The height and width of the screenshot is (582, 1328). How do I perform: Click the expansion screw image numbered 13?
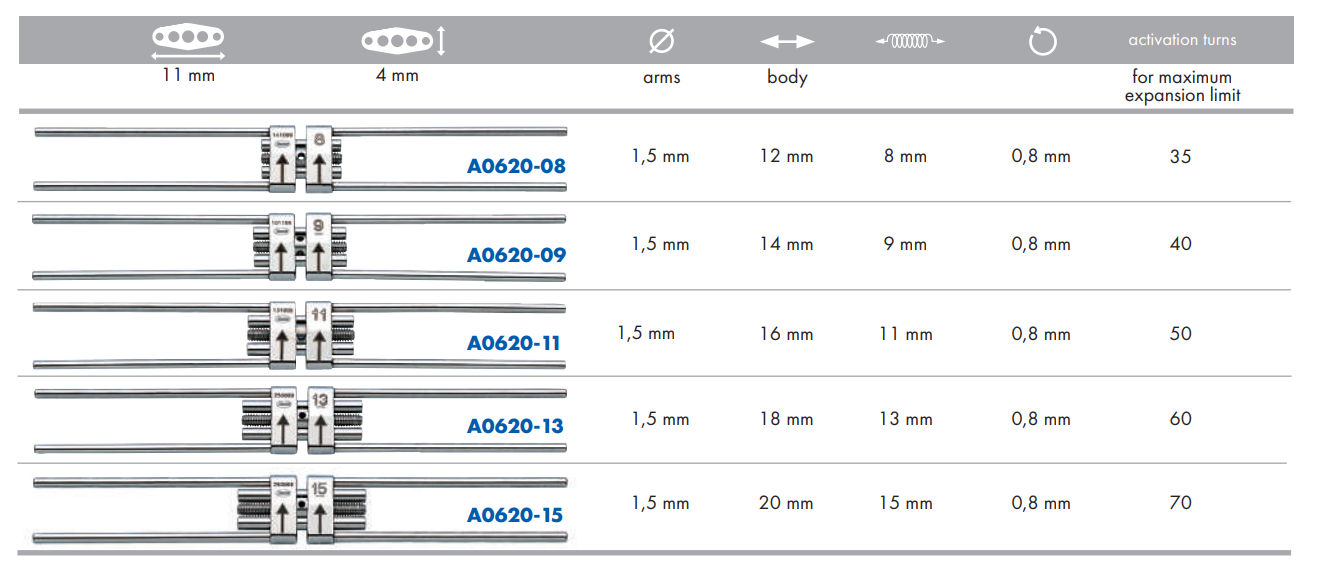click(x=300, y=419)
